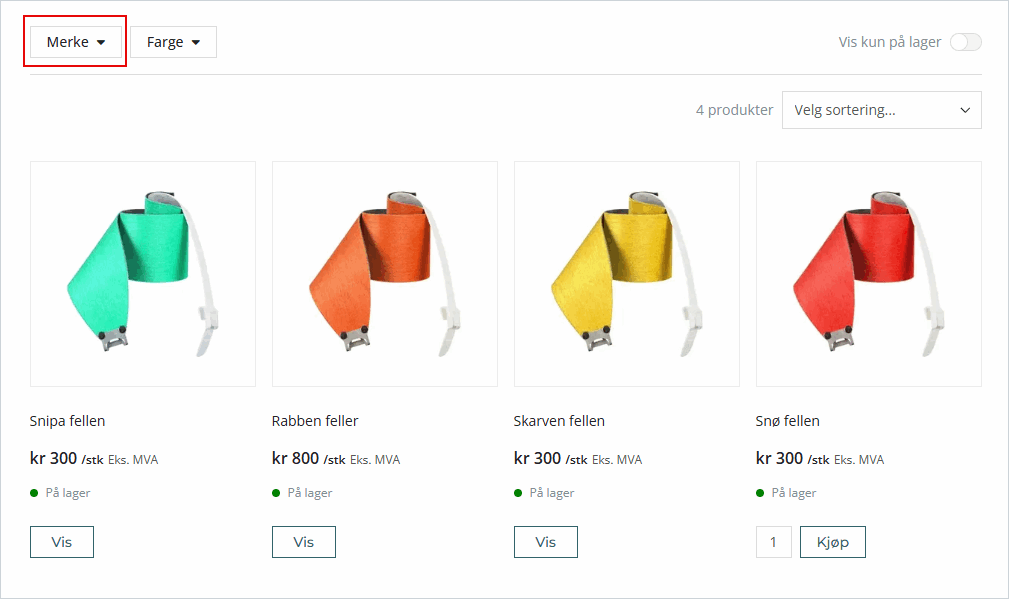The height and width of the screenshot is (599, 1009).
Task: Click the yellow Skarven fellen product image
Action: click(627, 274)
